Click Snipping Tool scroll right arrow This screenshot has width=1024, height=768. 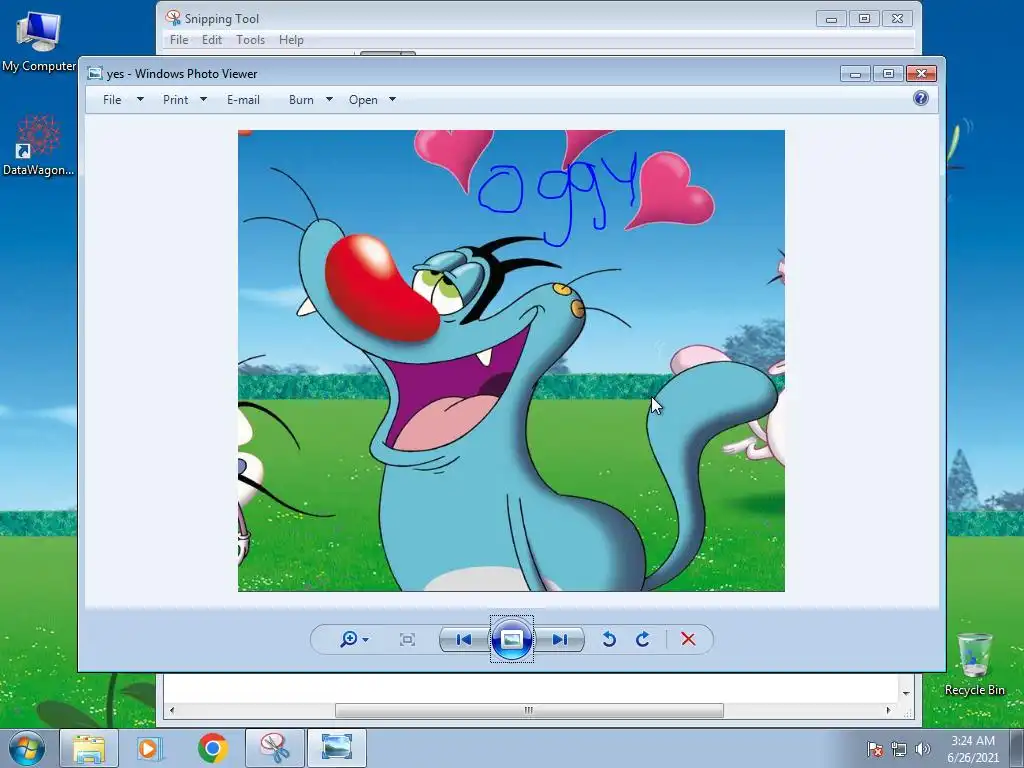pos(888,710)
